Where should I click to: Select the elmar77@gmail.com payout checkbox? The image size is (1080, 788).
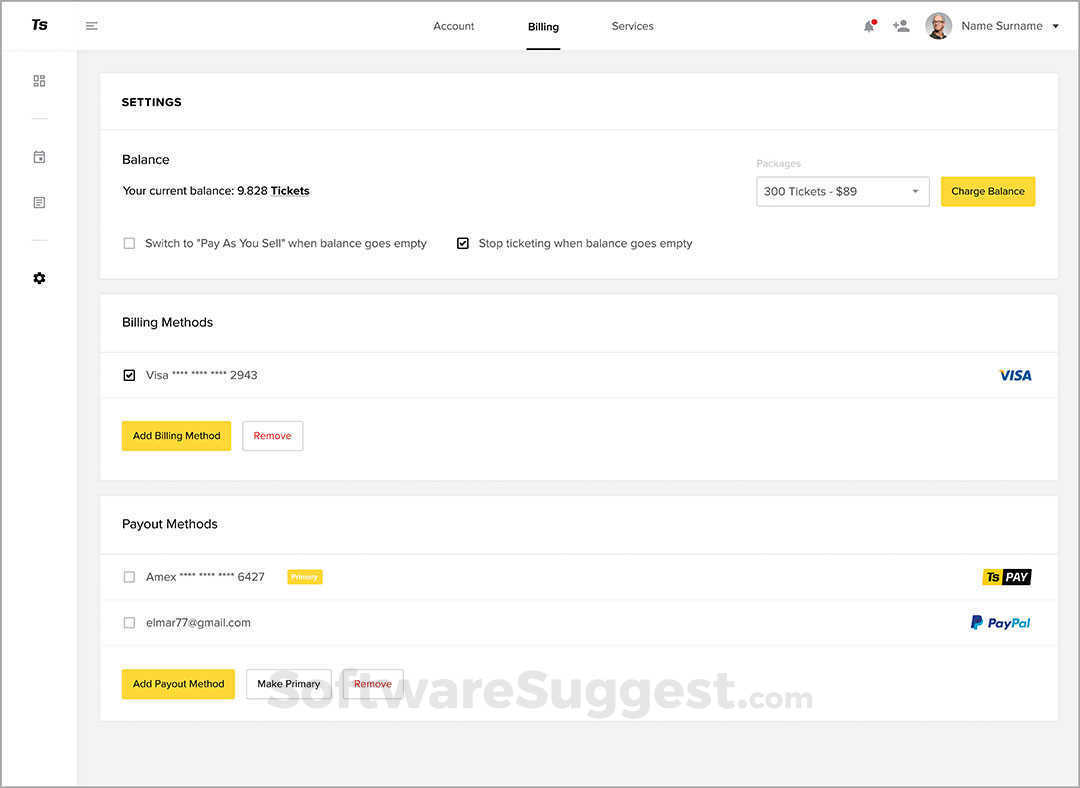click(129, 623)
